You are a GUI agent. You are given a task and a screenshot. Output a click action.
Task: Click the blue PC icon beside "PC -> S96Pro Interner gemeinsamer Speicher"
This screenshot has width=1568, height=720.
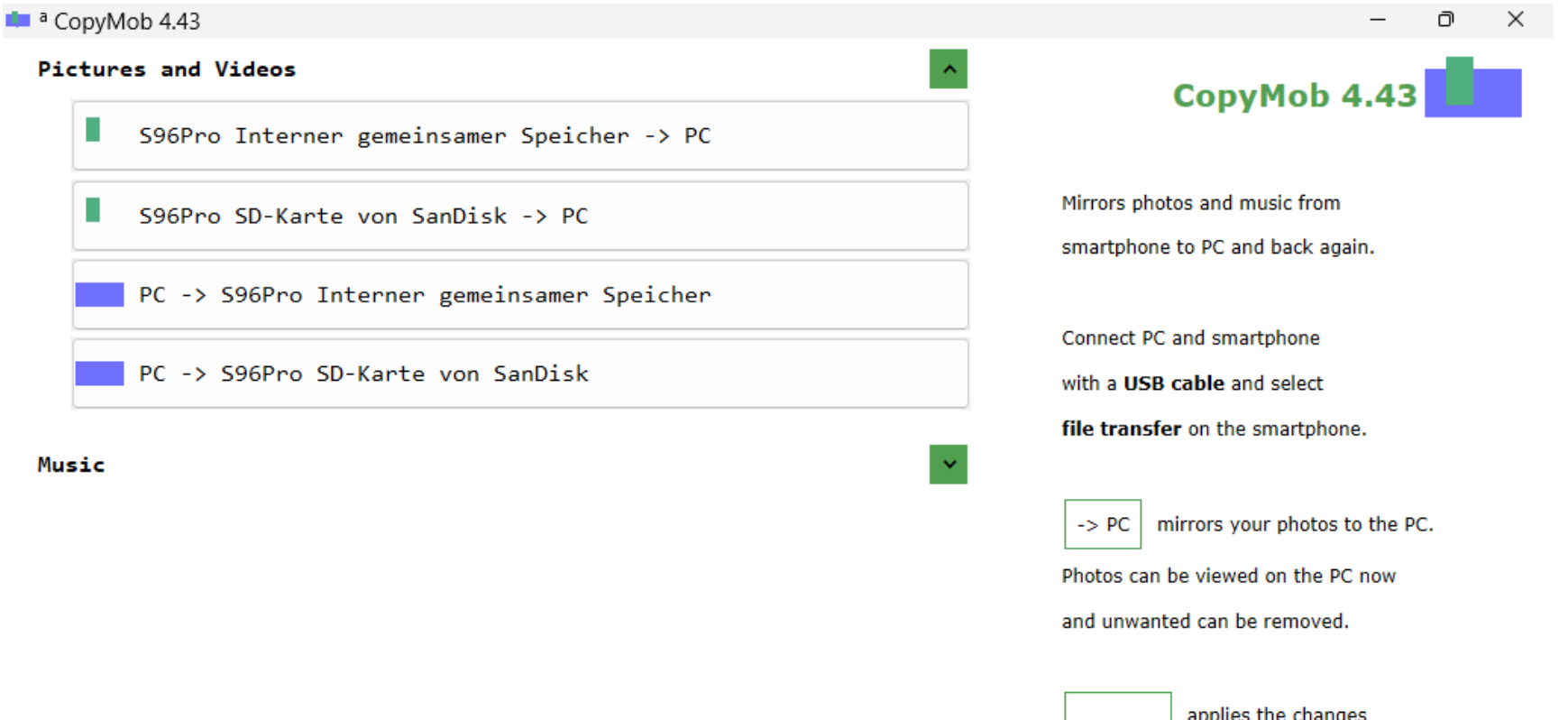coord(99,294)
